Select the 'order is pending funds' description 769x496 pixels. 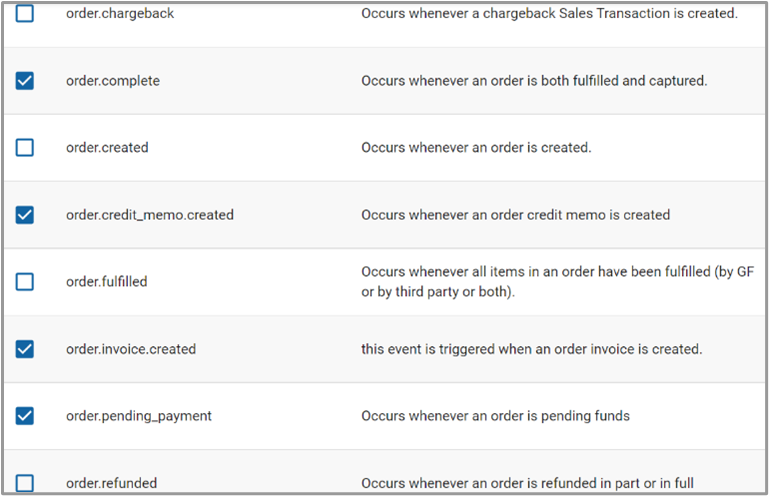(495, 416)
